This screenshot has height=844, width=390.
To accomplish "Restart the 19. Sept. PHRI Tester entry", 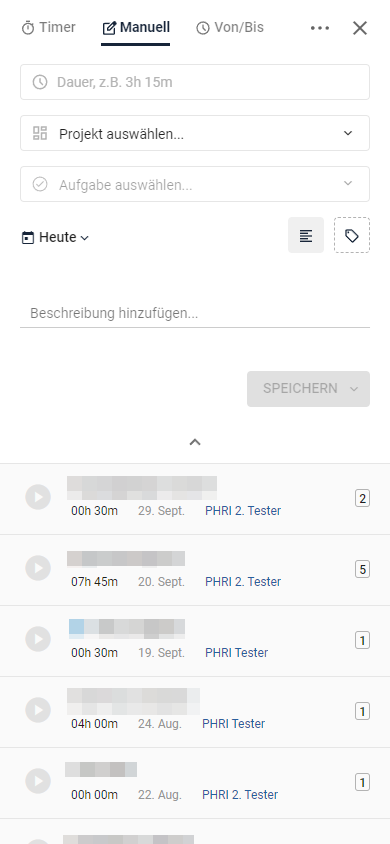I will click(x=38, y=639).
